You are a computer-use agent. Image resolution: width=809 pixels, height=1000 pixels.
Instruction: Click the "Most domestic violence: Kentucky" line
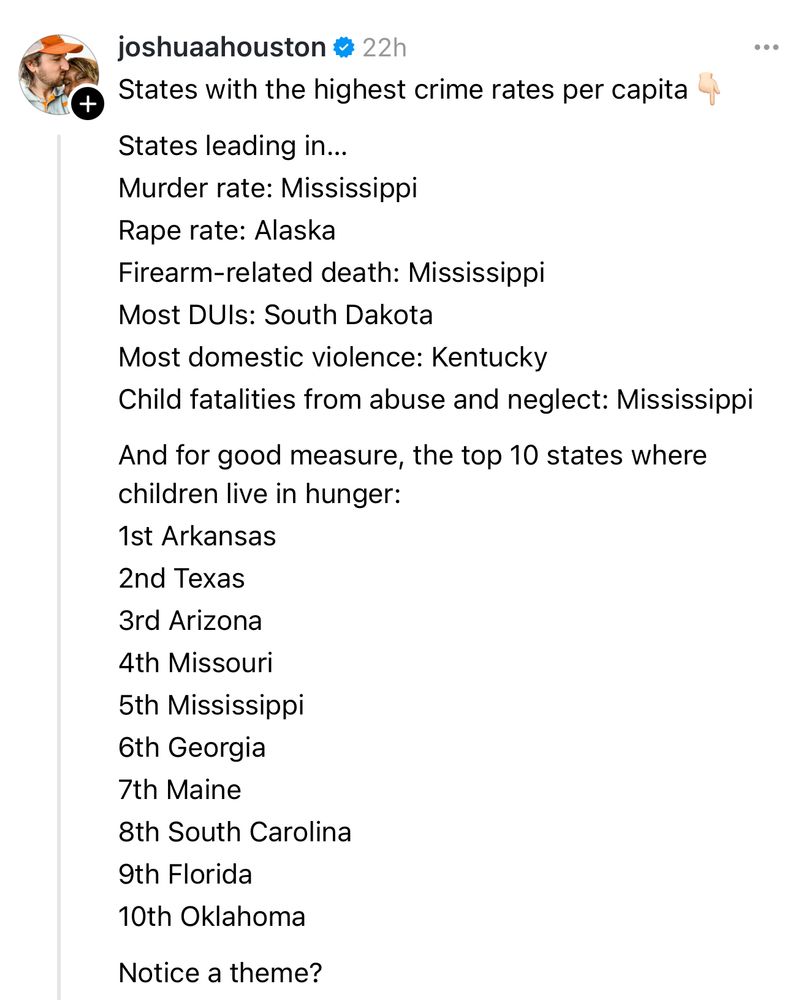(x=332, y=357)
